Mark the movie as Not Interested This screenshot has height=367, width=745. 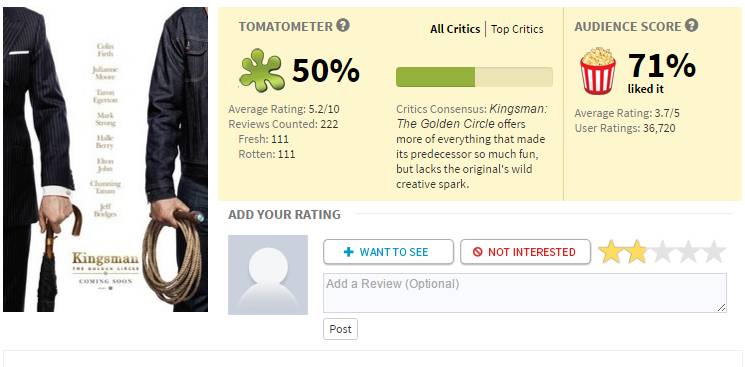[525, 252]
